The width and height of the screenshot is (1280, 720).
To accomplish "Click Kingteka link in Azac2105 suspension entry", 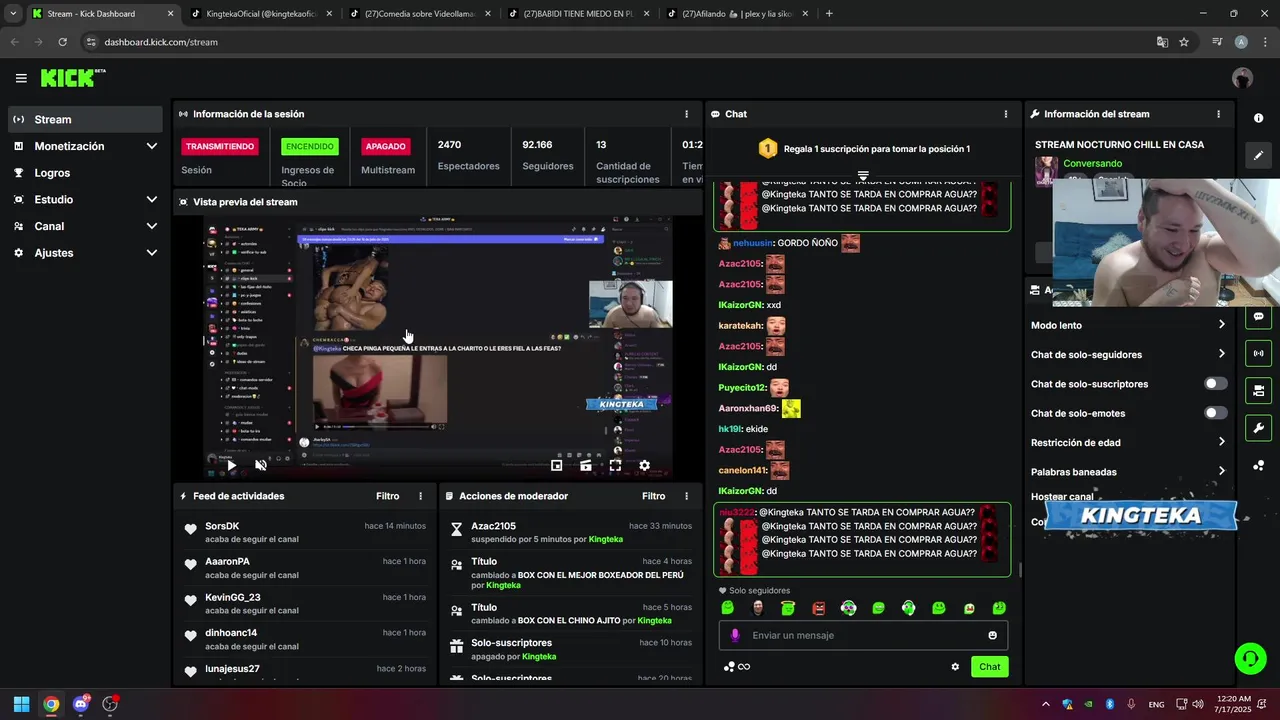I will click(x=606, y=539).
